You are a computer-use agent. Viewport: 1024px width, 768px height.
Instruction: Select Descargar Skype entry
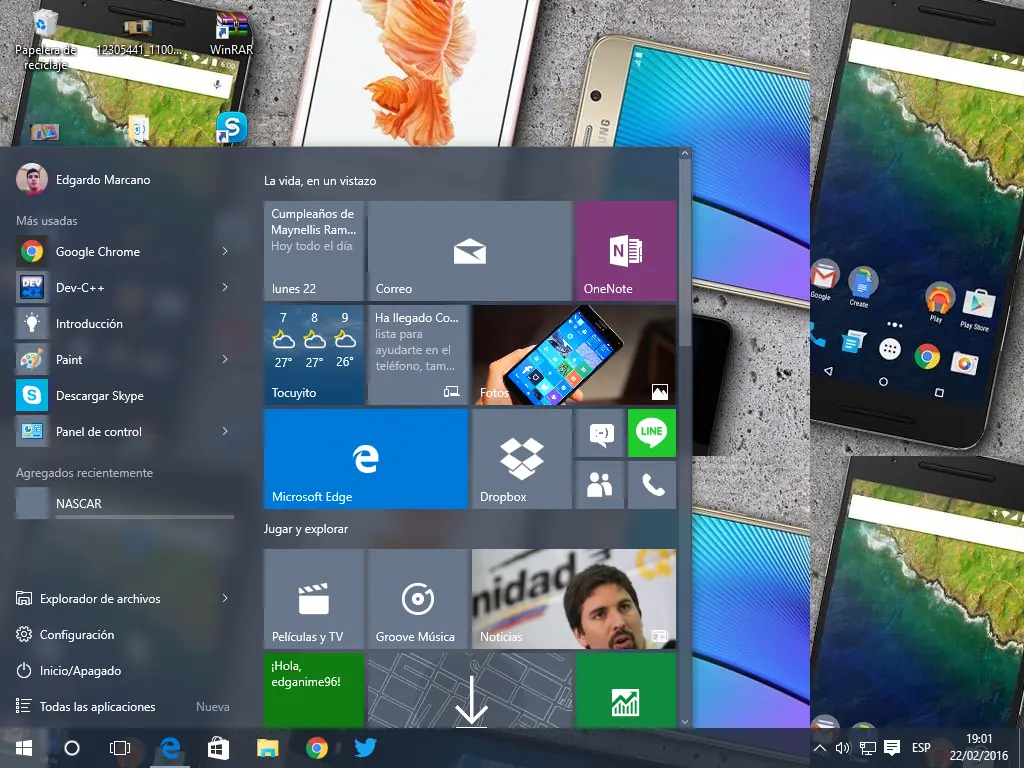pos(124,396)
